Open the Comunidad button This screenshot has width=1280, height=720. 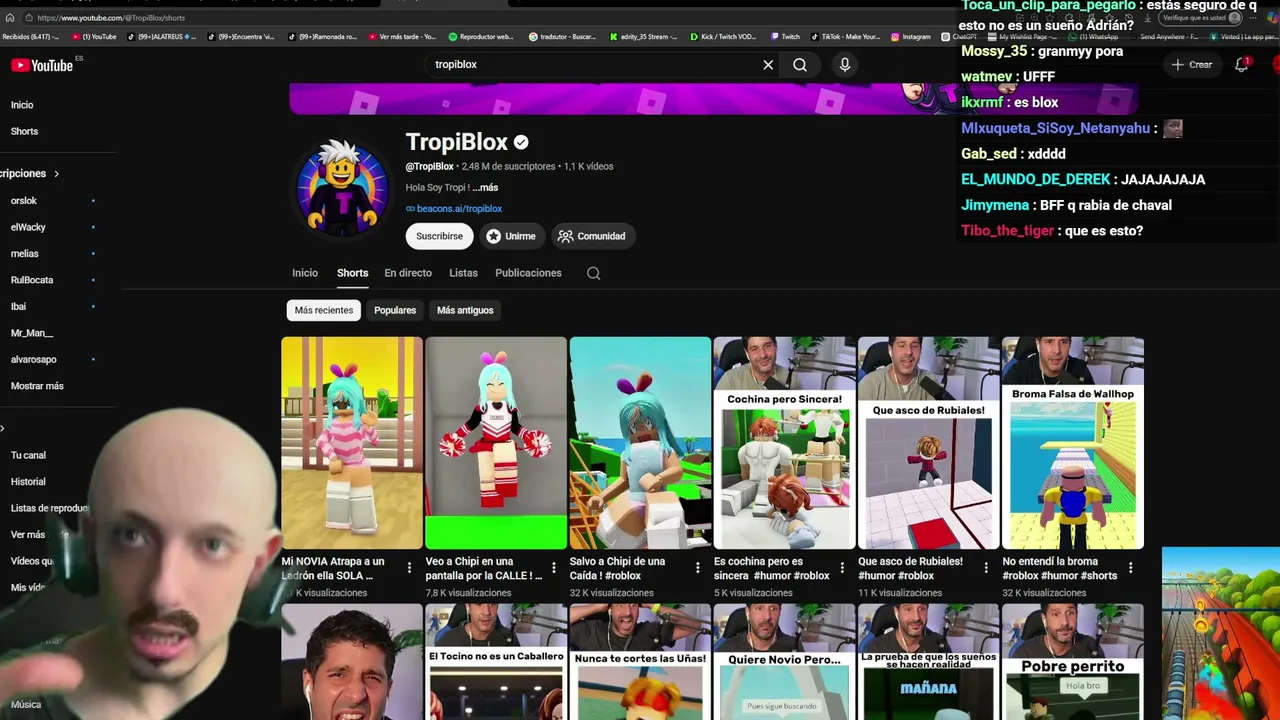coord(592,236)
